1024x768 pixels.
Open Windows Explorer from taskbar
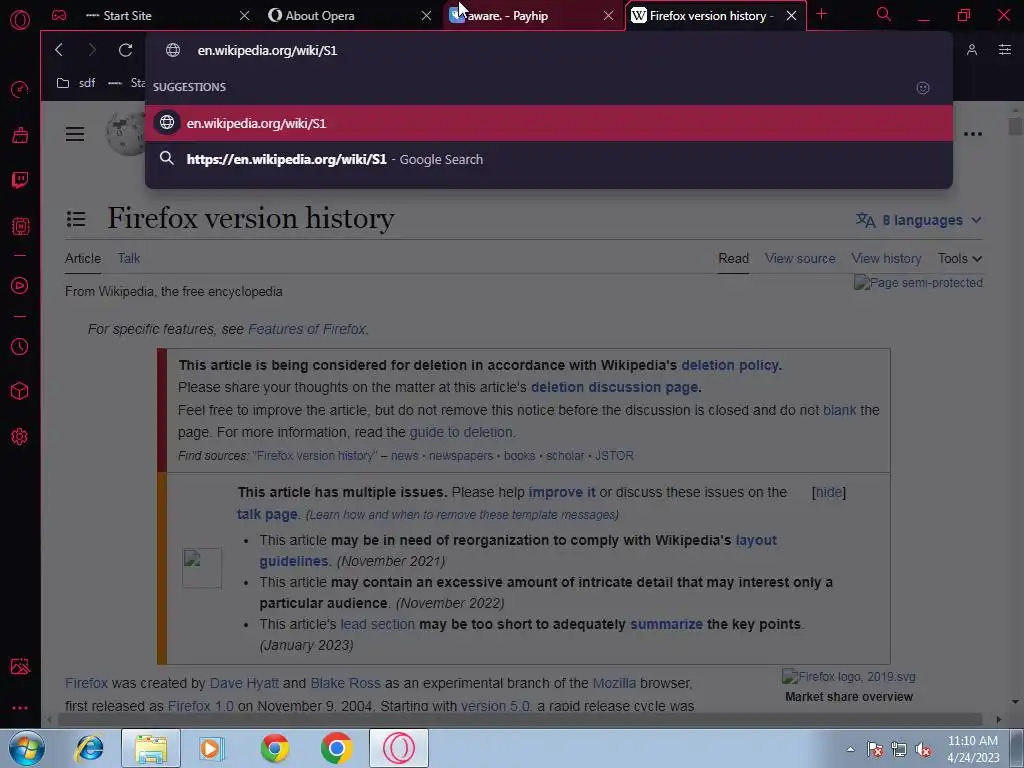point(151,748)
